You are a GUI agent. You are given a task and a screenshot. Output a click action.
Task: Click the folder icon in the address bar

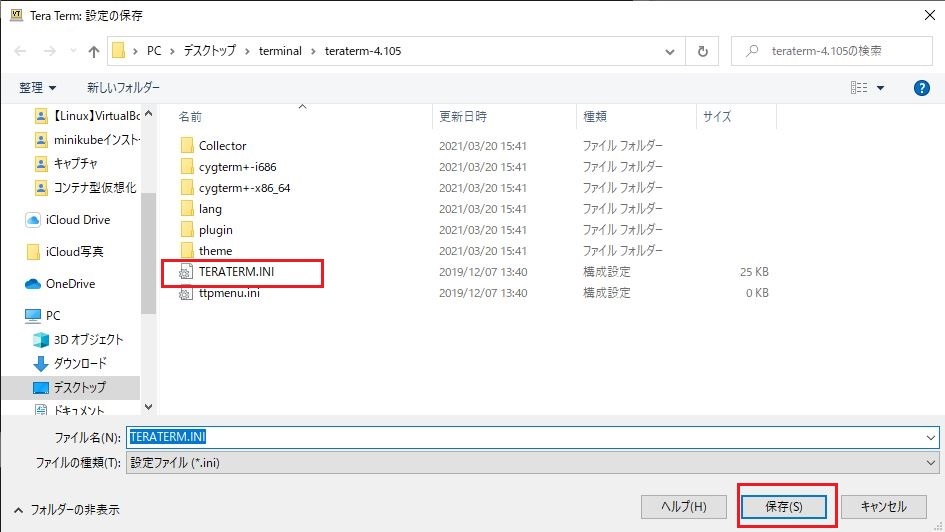[119, 51]
